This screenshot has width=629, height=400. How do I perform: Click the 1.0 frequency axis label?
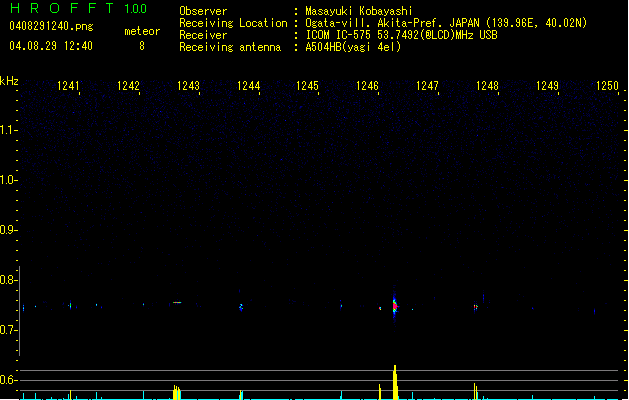click(x=8, y=180)
